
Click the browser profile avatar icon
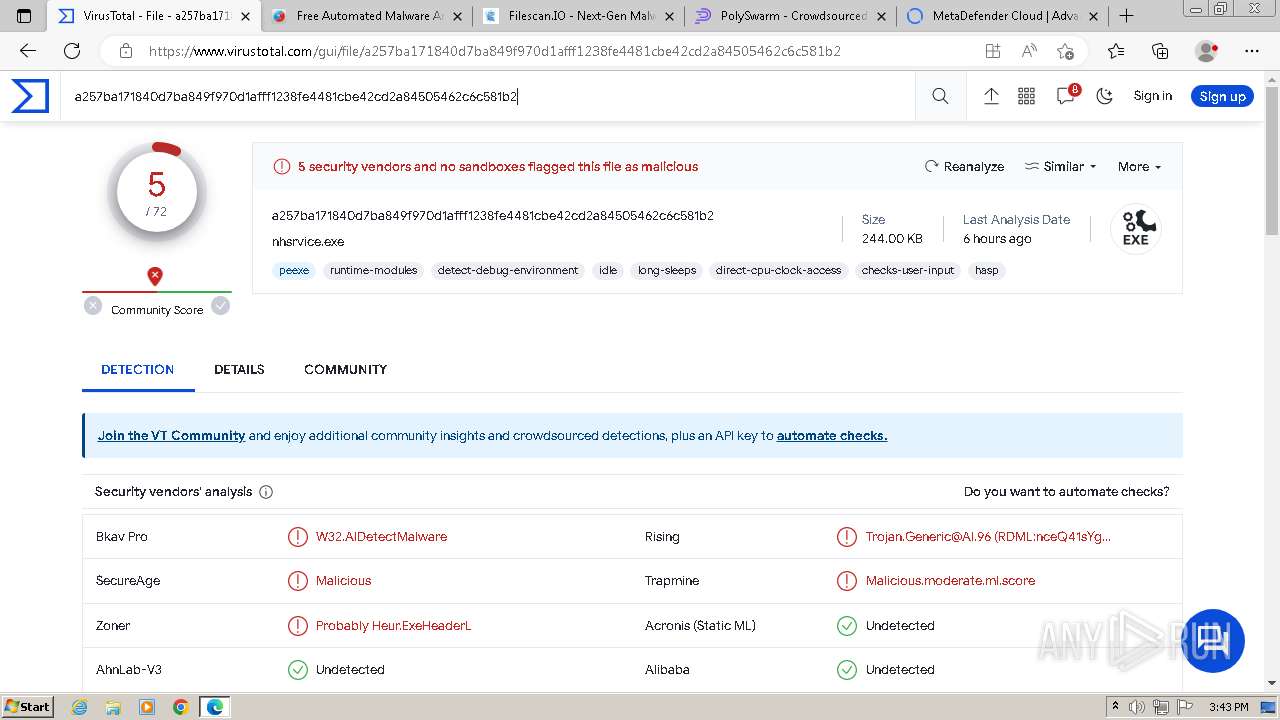[1207, 51]
